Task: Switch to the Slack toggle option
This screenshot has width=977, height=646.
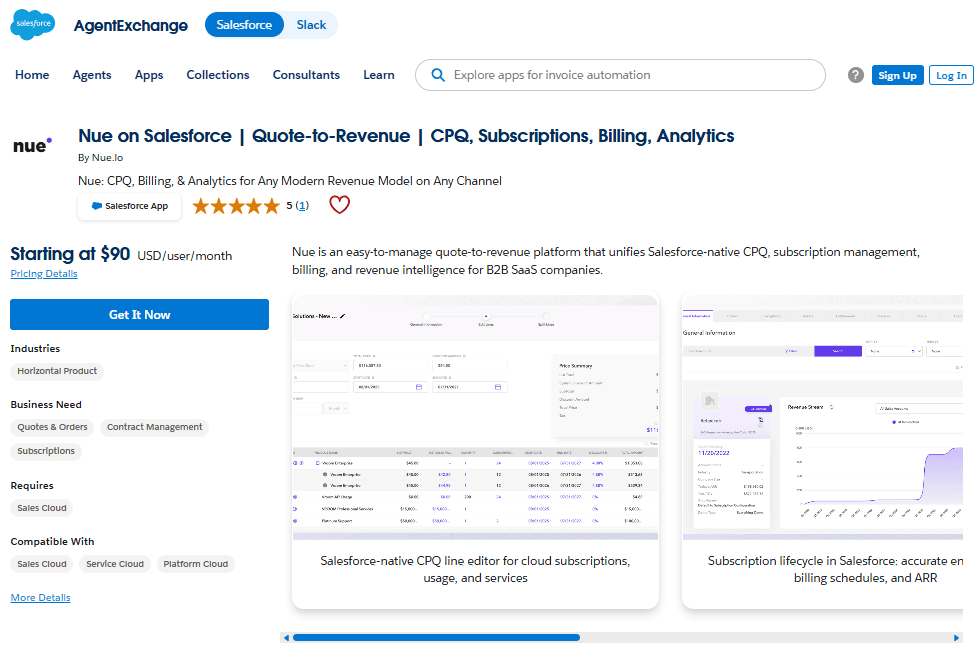Action: tap(311, 25)
